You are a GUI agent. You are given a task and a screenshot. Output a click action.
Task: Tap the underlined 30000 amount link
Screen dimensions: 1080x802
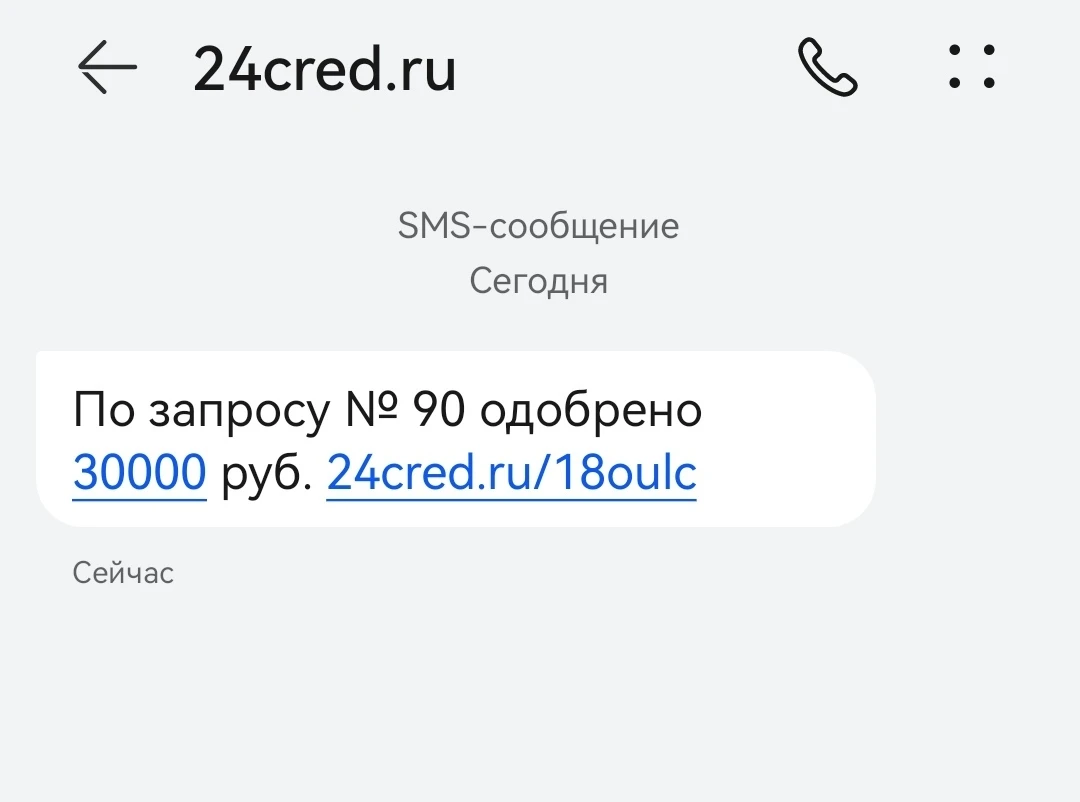(x=139, y=473)
